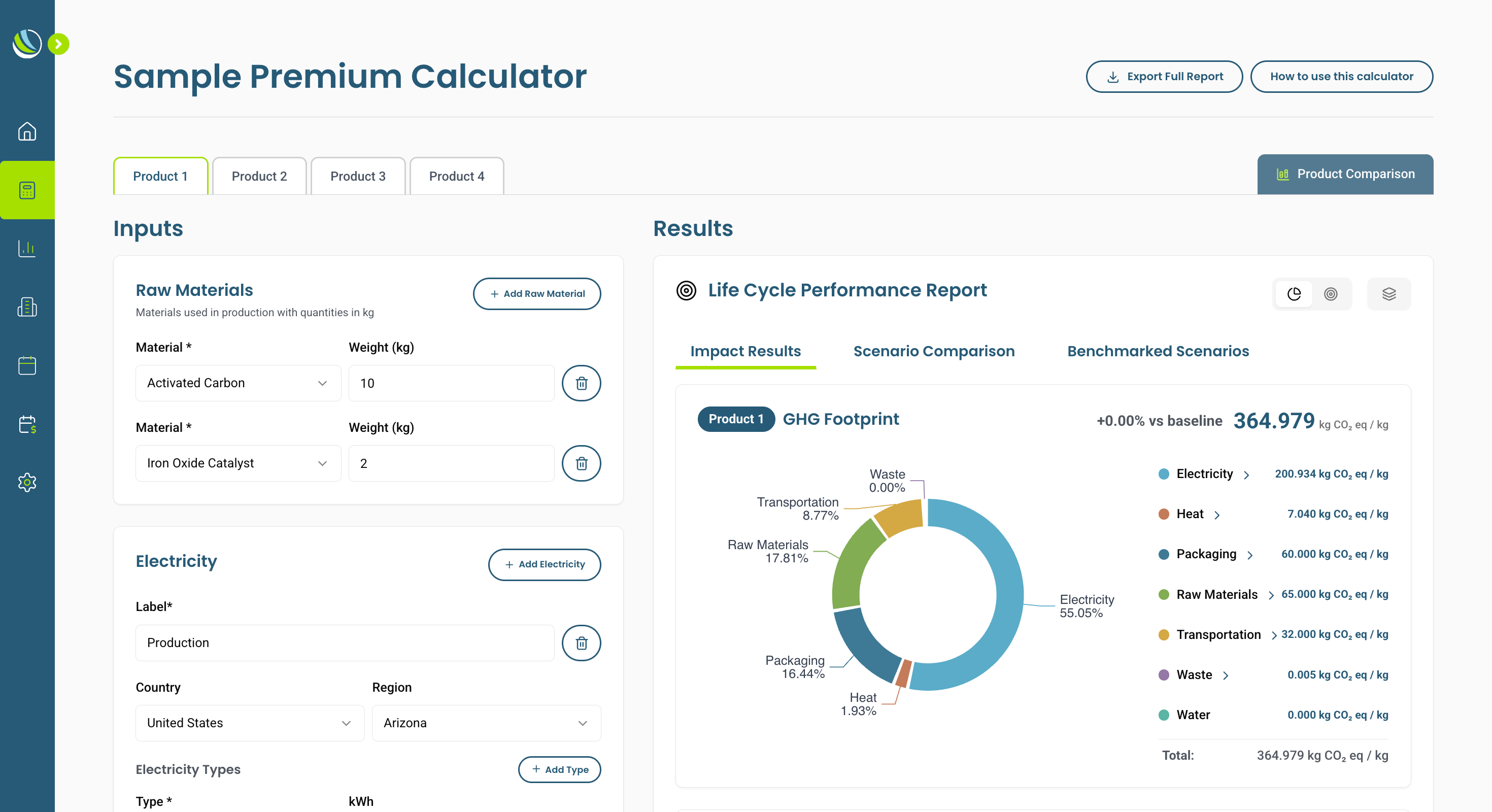This screenshot has width=1492, height=812.
Task: Delete the Activated Carbon material row
Action: coord(581,383)
